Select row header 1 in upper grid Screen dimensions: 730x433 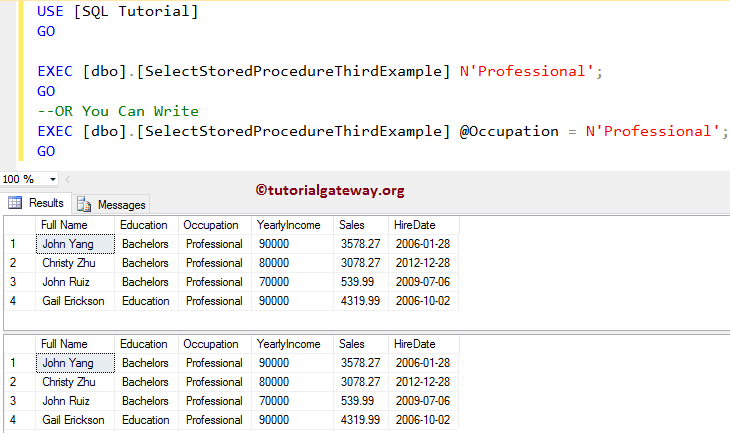coord(20,244)
